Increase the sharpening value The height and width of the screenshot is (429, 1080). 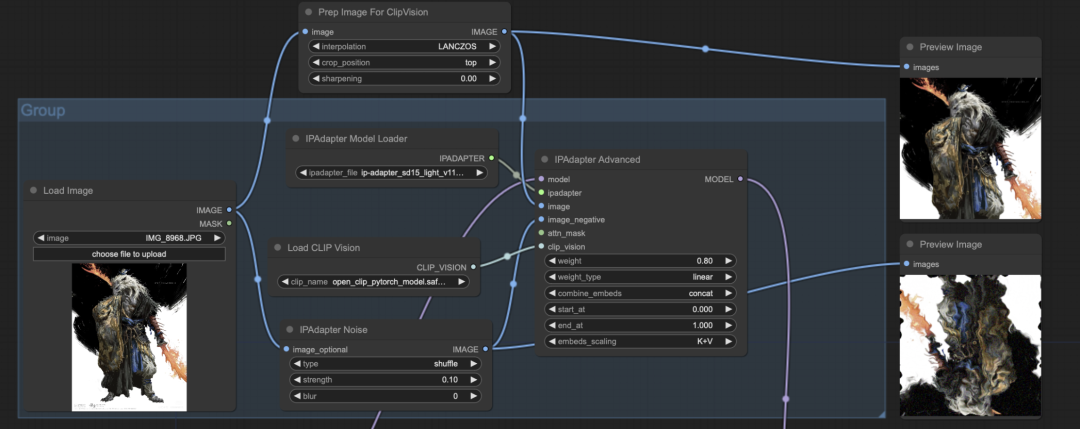[492, 79]
